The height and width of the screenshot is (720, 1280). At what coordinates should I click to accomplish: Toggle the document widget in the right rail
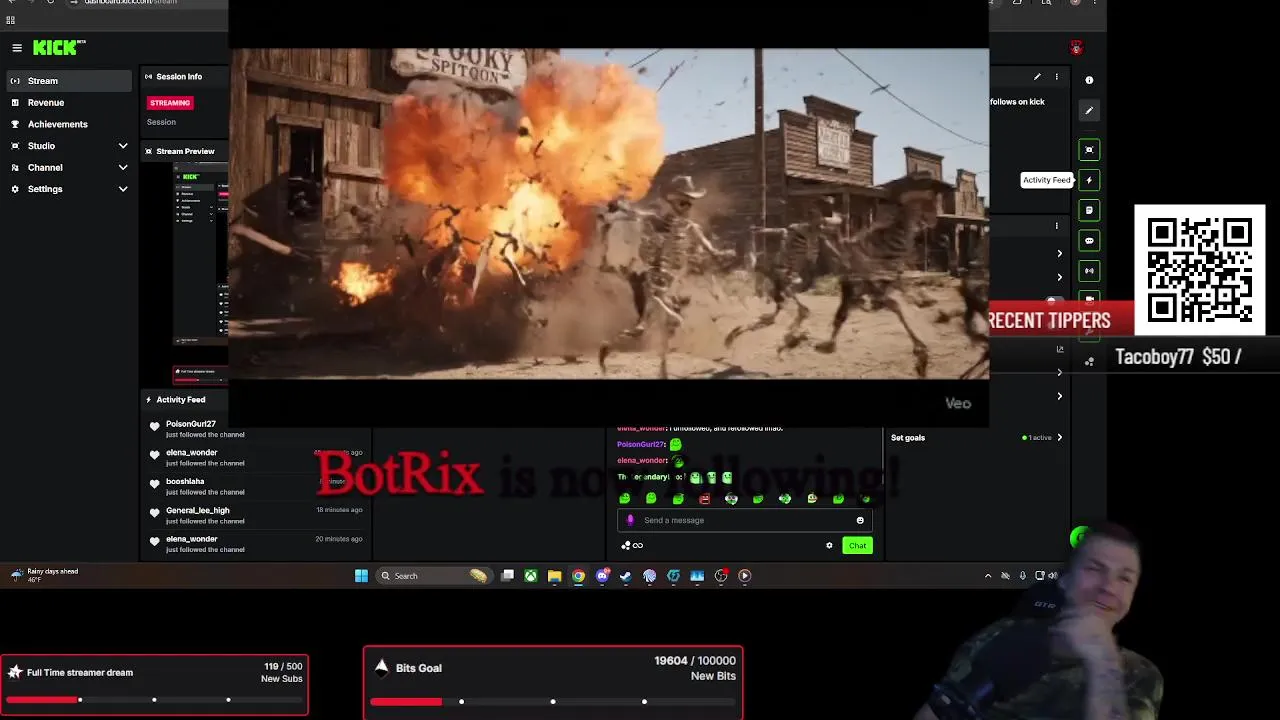coord(1089,210)
